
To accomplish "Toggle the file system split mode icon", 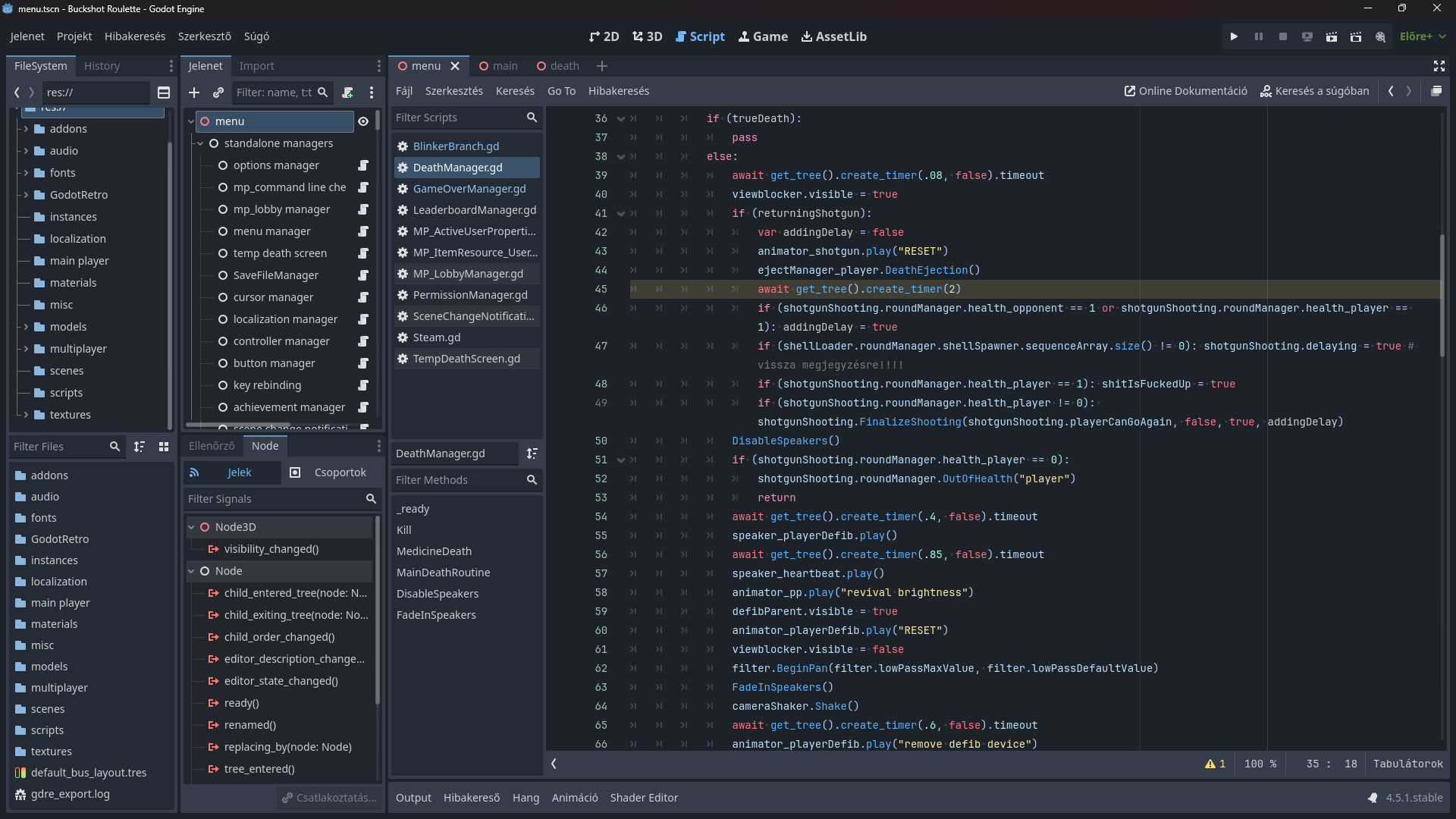I will tap(163, 93).
